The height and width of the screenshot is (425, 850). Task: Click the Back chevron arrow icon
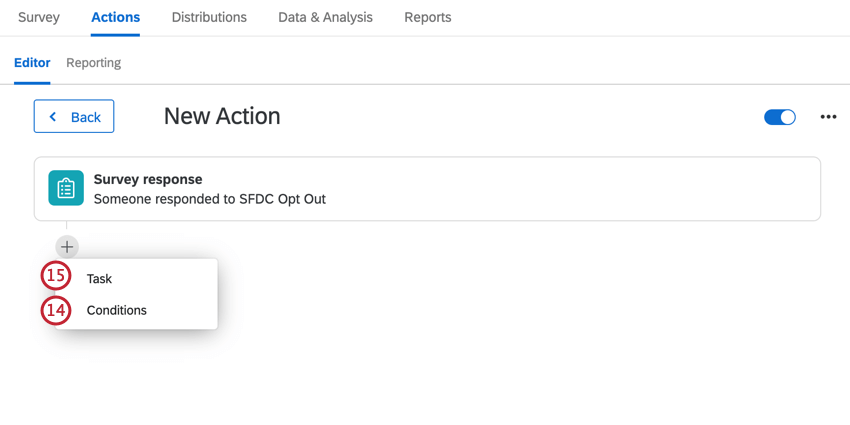pos(53,117)
